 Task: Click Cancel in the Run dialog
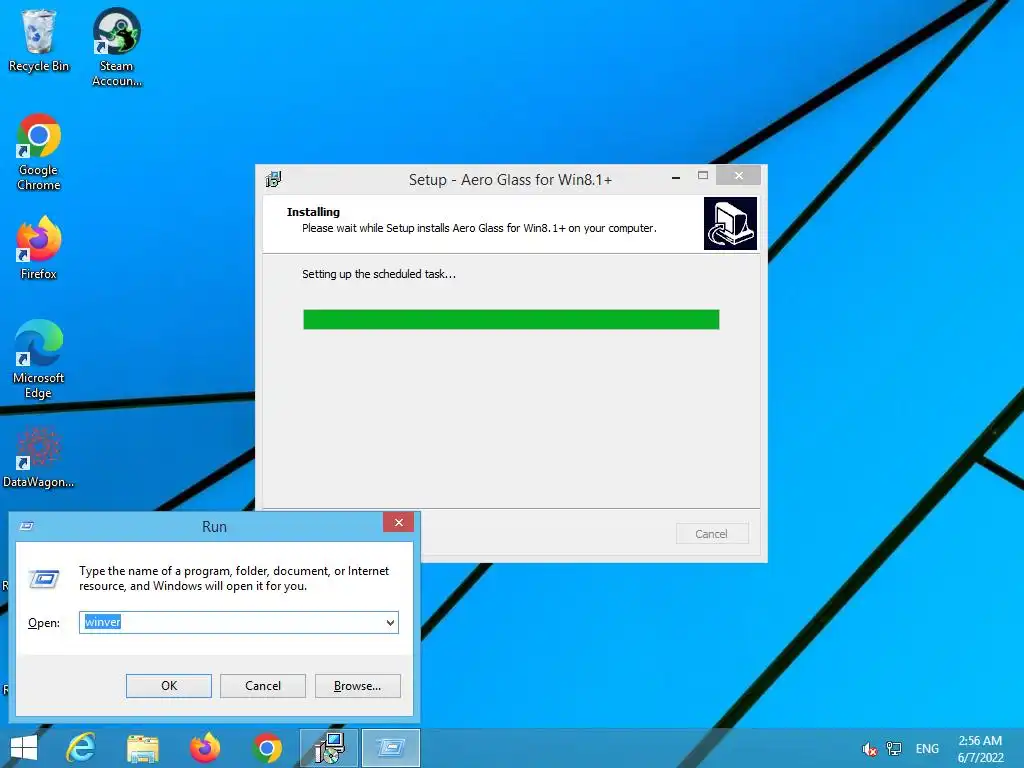click(263, 686)
